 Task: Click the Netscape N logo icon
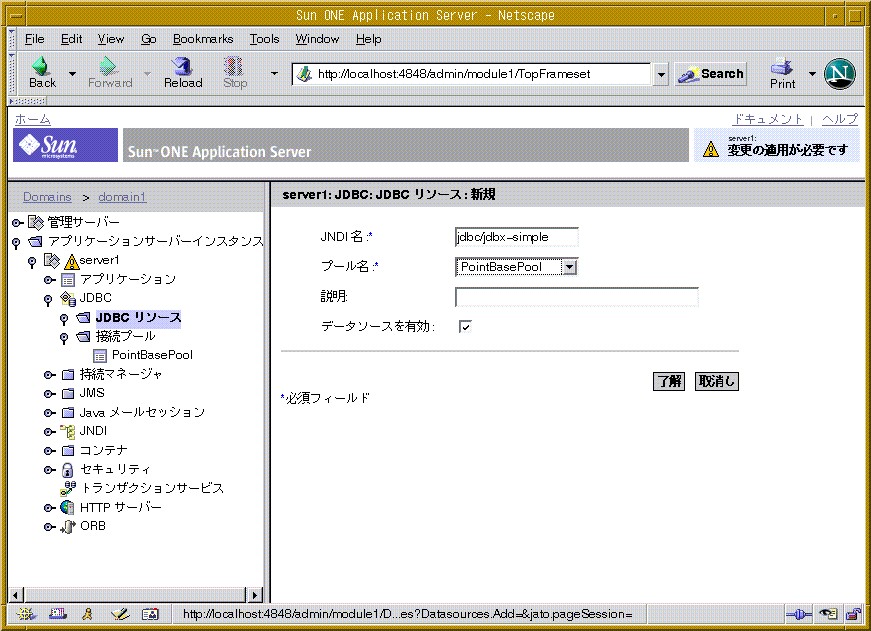click(839, 73)
